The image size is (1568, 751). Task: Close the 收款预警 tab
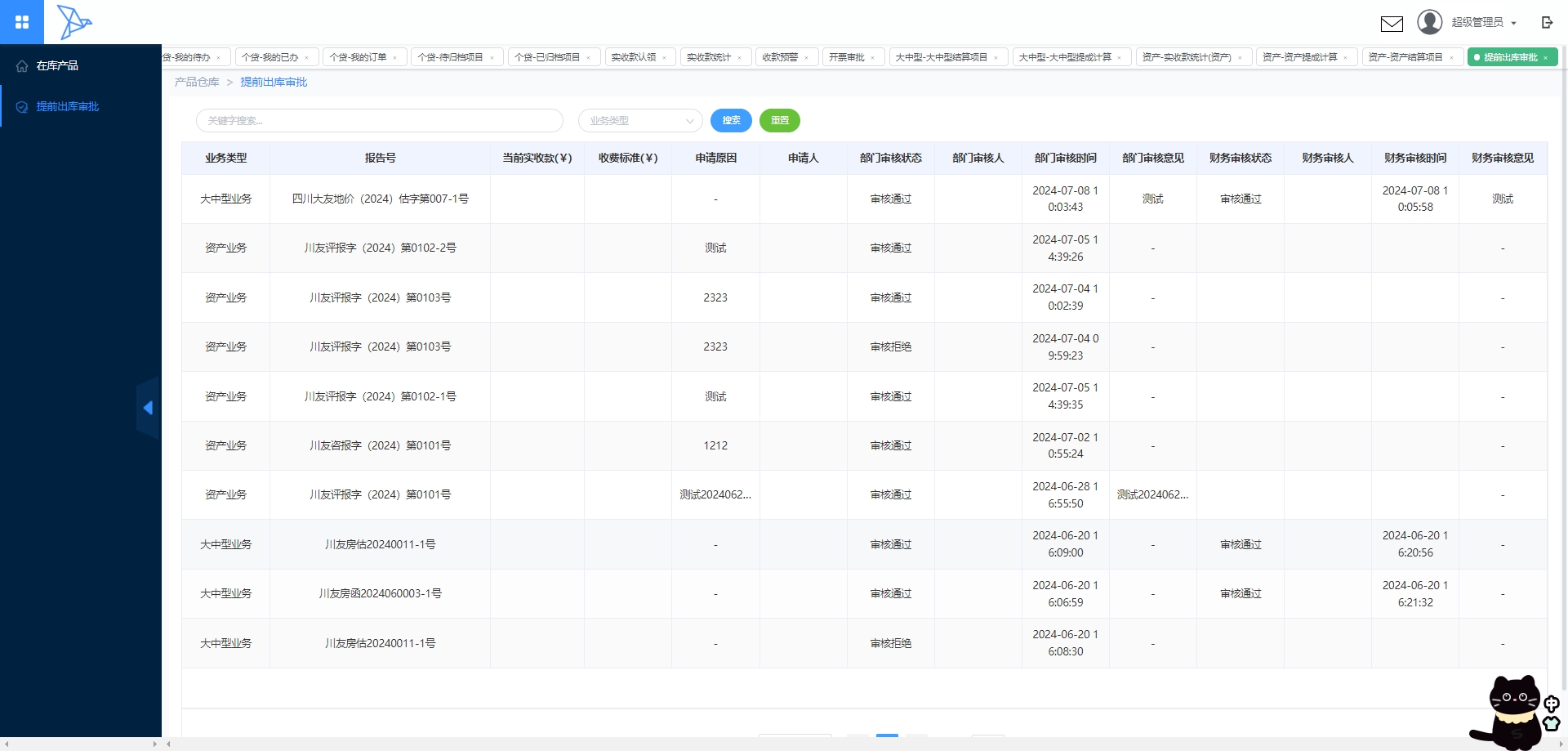(x=807, y=57)
